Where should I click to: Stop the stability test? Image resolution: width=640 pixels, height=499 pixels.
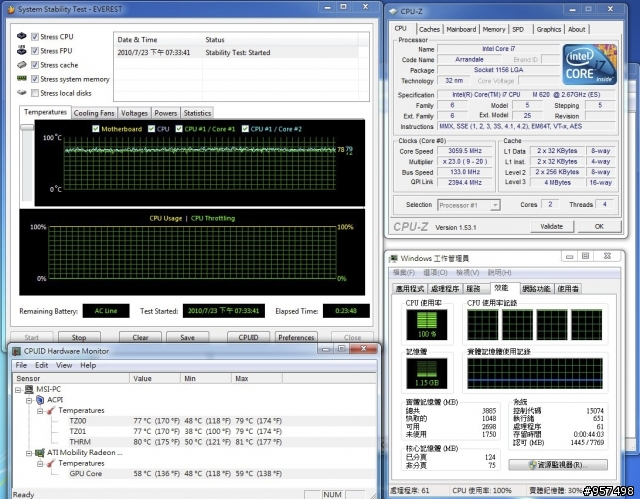79,337
